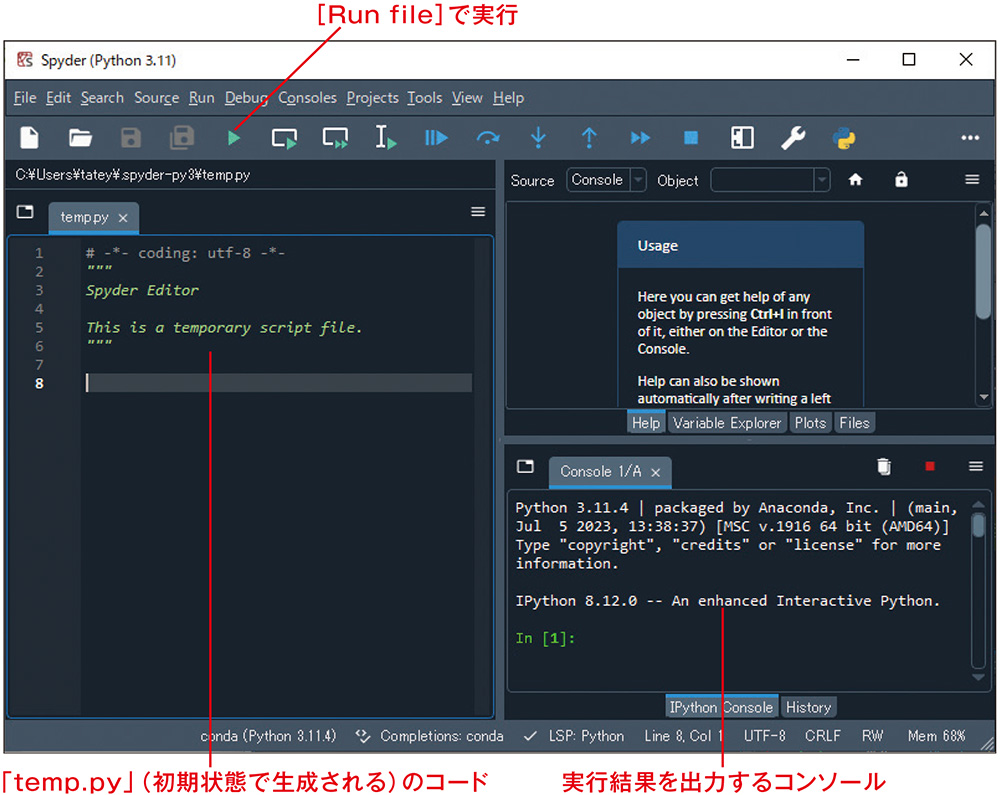Screen dimensions: 1000x795
Task: Click conda (Python 3.11.4) in status bar
Action: coord(268,736)
